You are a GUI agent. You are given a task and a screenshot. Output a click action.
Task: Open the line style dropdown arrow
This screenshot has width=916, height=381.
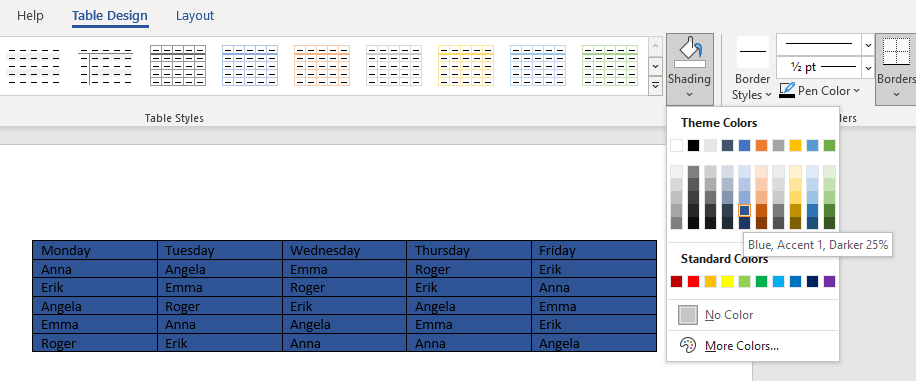click(868, 44)
